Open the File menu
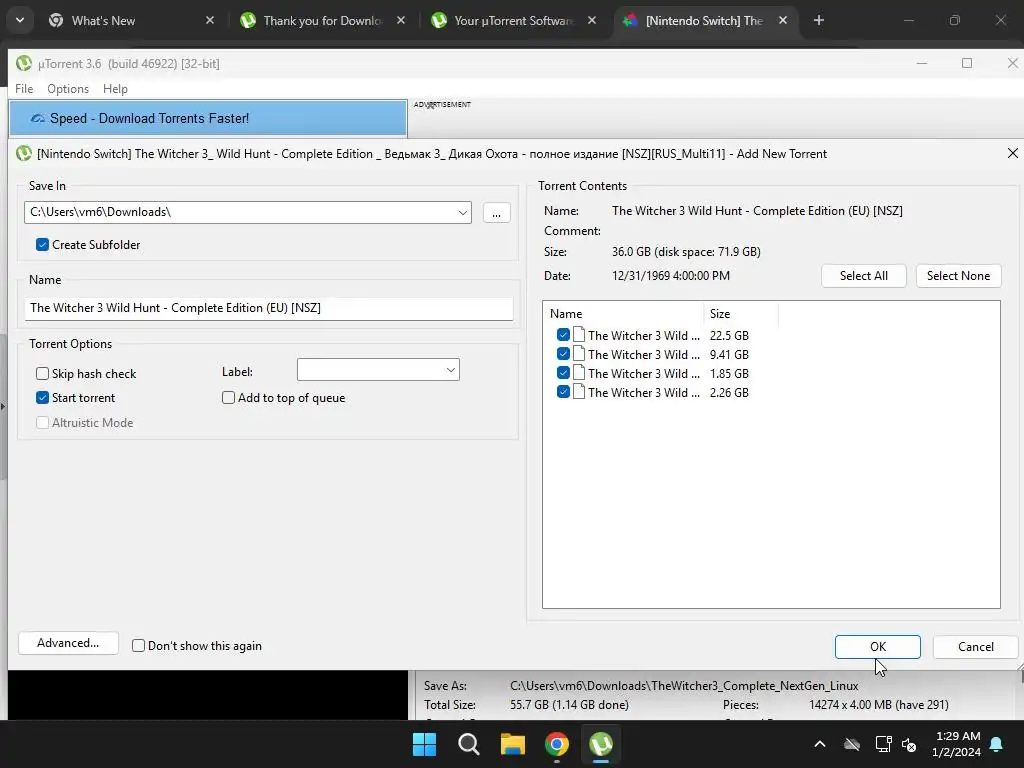 click(x=24, y=89)
